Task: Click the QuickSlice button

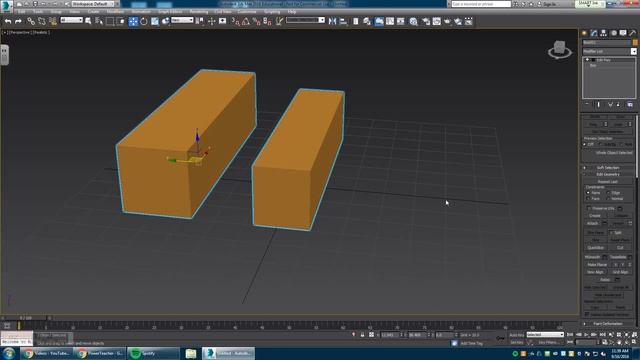Action: click(596, 248)
